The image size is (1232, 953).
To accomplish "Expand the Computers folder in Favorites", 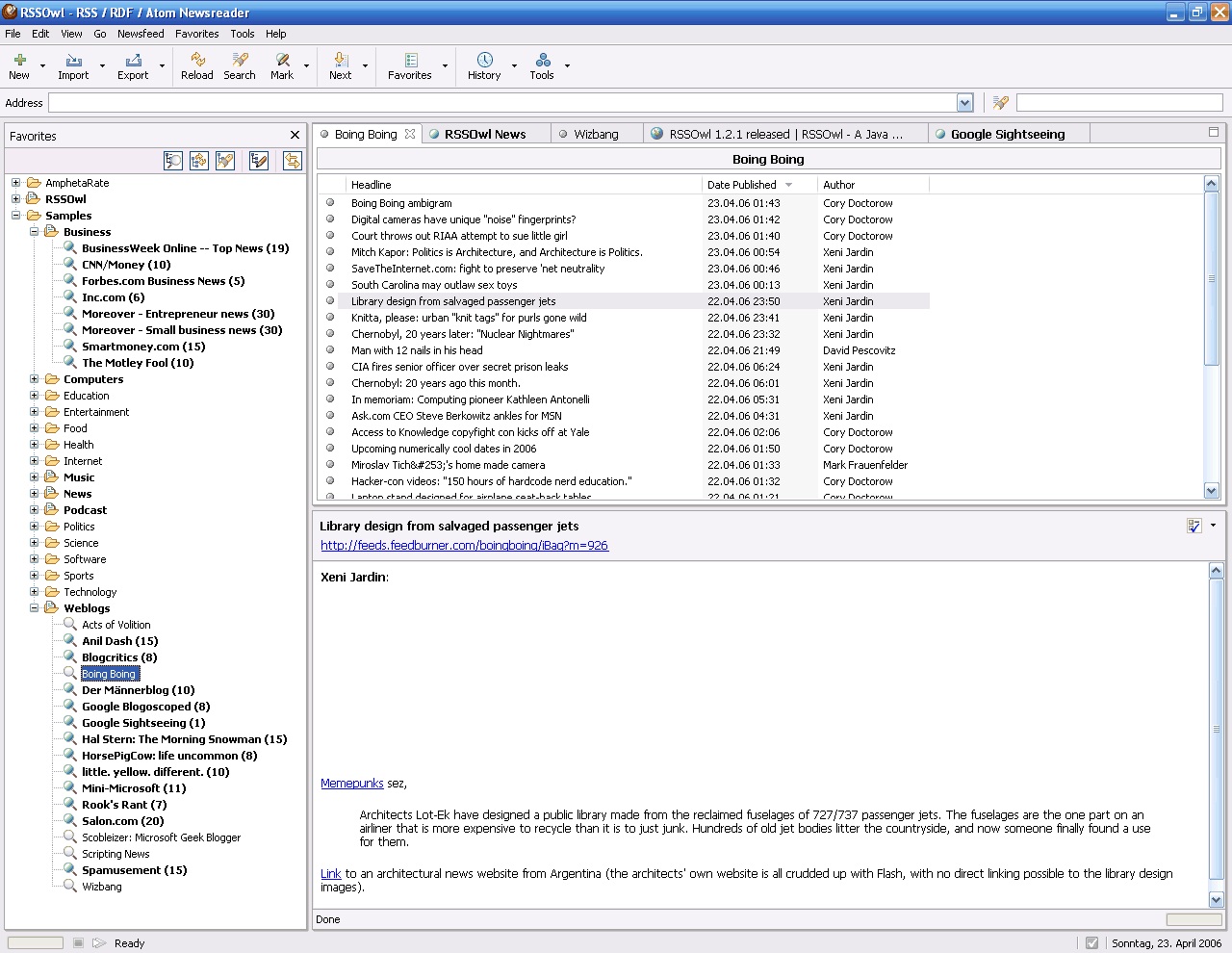I will pyautogui.click(x=35, y=379).
